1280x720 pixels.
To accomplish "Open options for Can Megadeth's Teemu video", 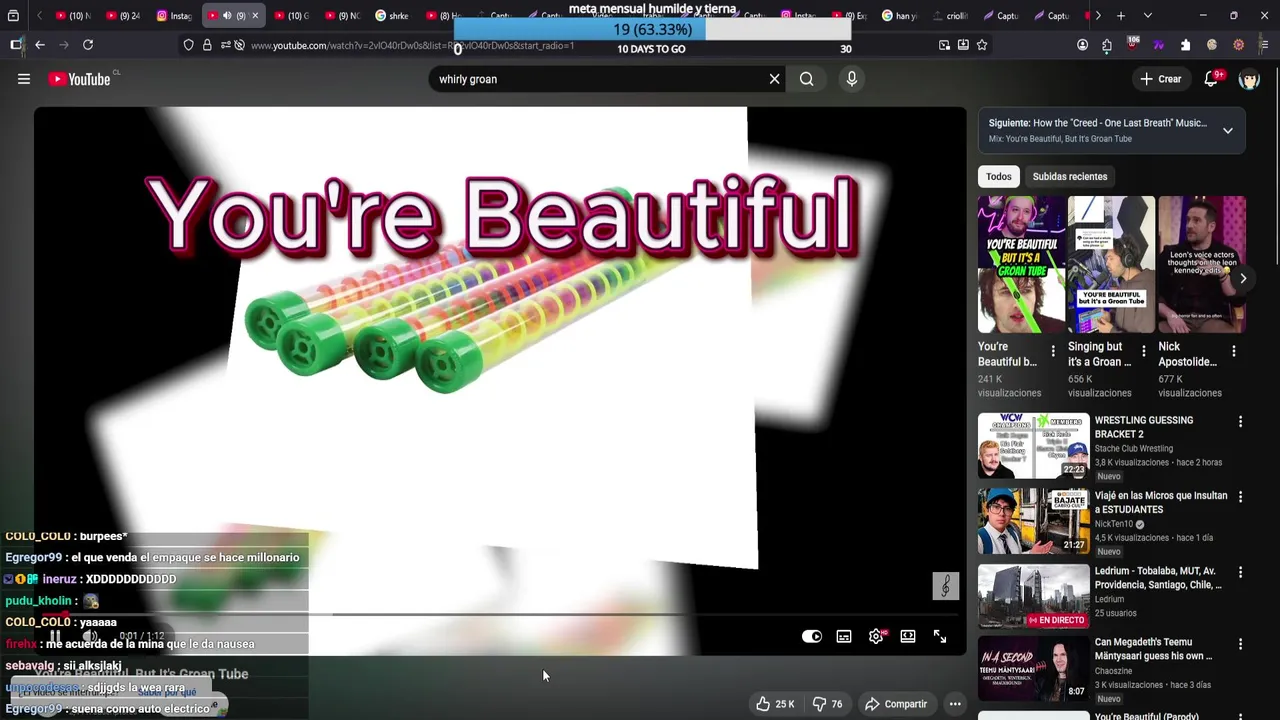I will (1240, 644).
